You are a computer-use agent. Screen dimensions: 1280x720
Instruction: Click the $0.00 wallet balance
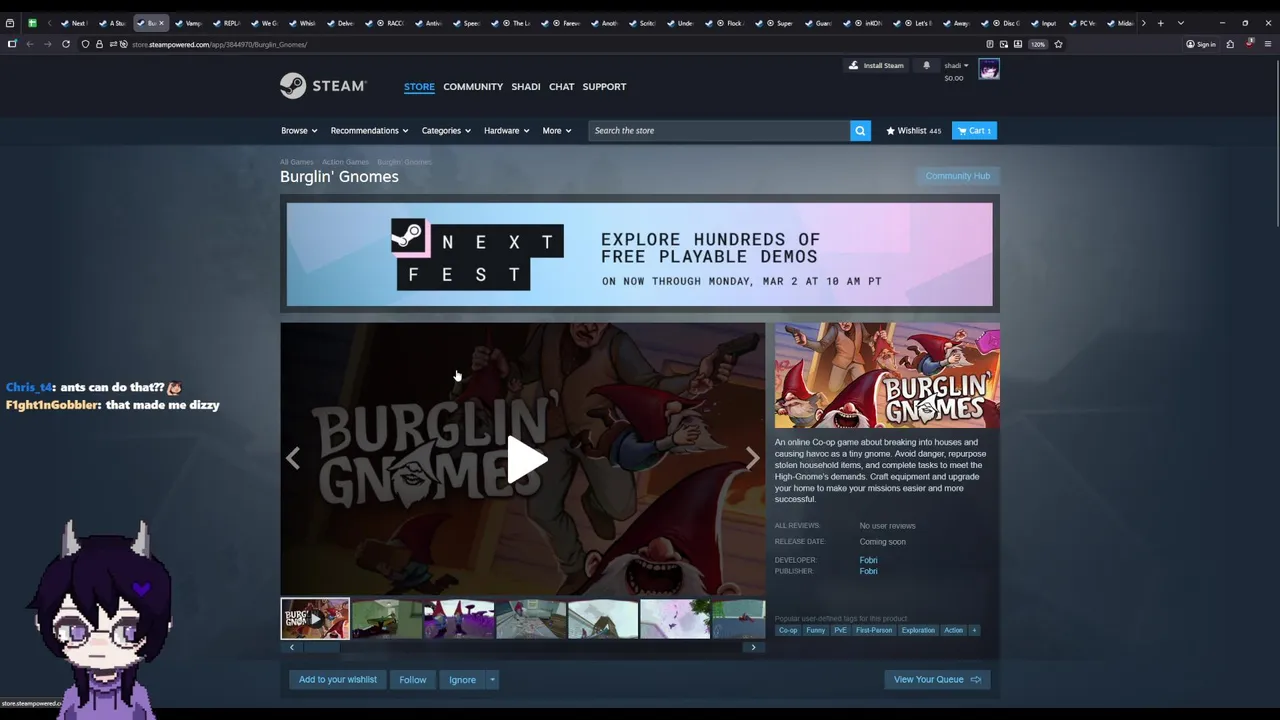click(x=954, y=78)
